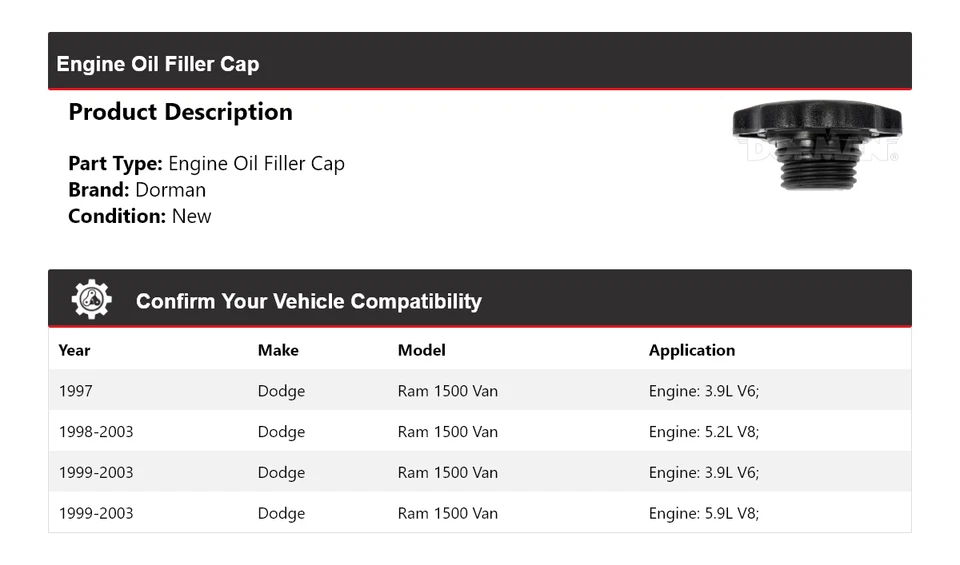The height and width of the screenshot is (565, 960).
Task: Click the Make column header
Action: click(278, 350)
